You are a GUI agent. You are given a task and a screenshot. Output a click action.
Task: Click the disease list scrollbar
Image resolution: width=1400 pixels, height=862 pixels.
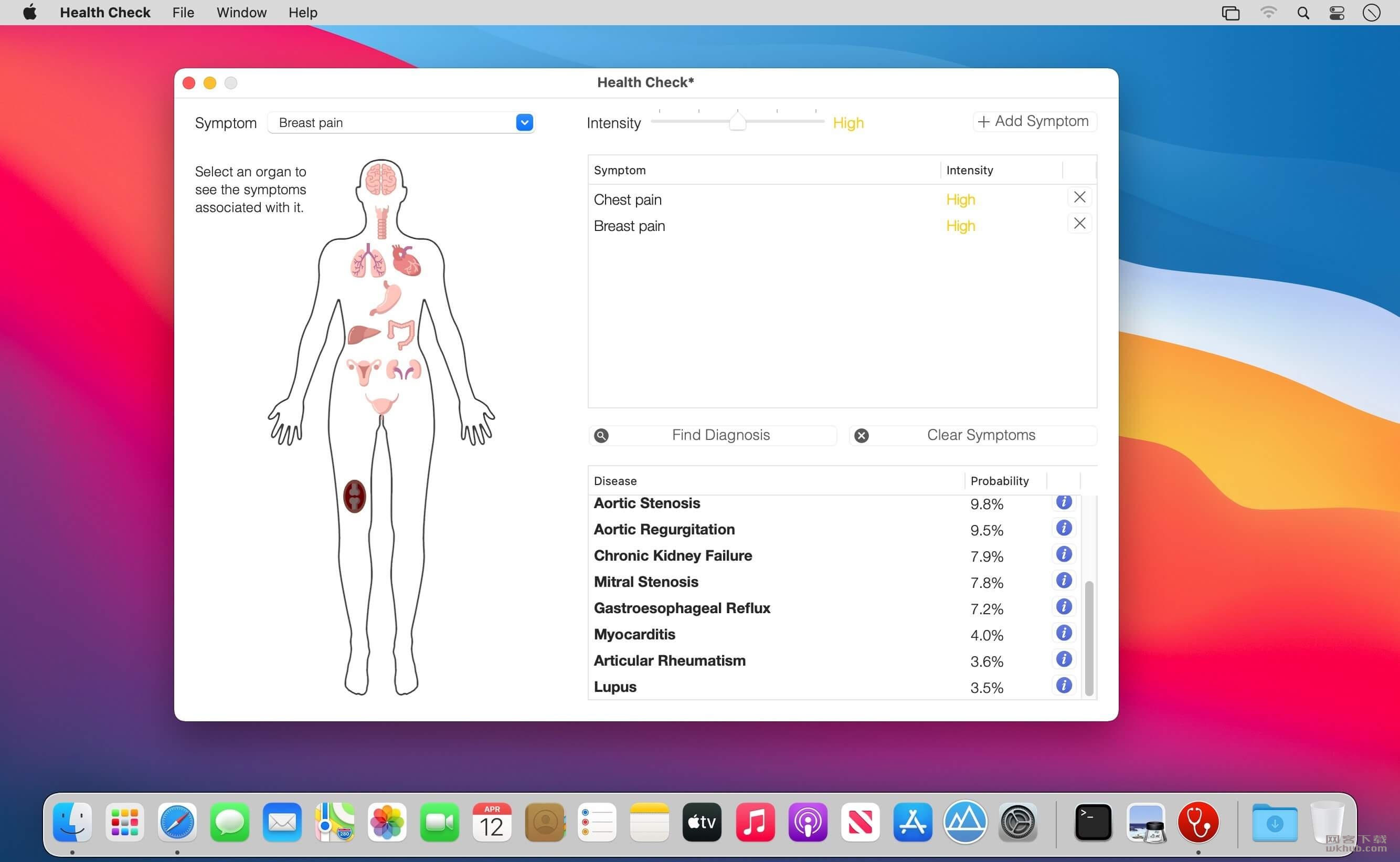click(1088, 638)
